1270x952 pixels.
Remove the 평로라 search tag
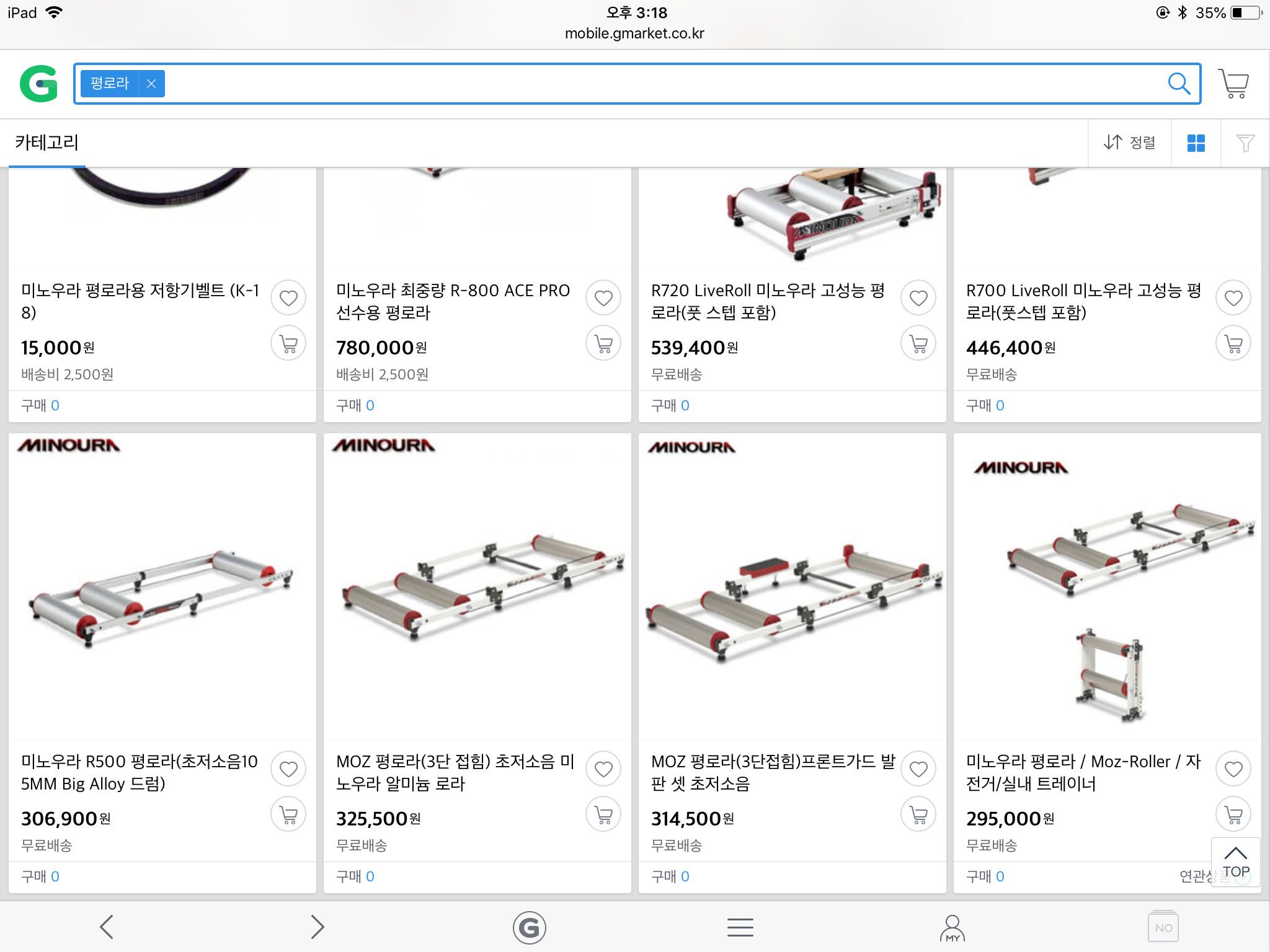point(151,84)
